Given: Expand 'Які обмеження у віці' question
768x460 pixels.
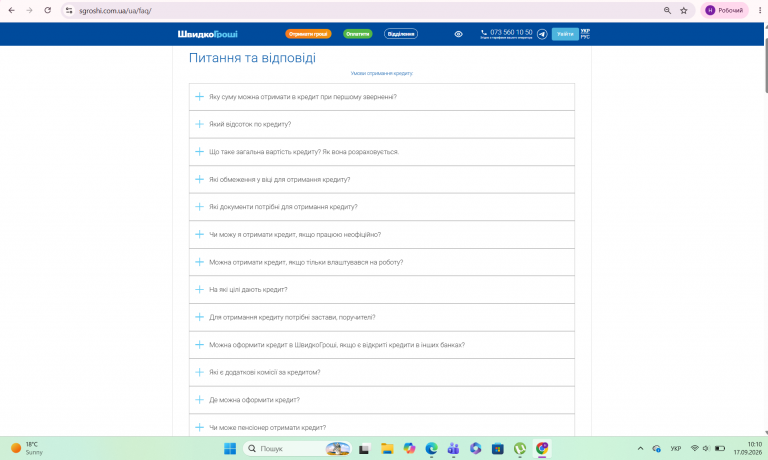Looking at the screenshot, I should (x=382, y=179).
